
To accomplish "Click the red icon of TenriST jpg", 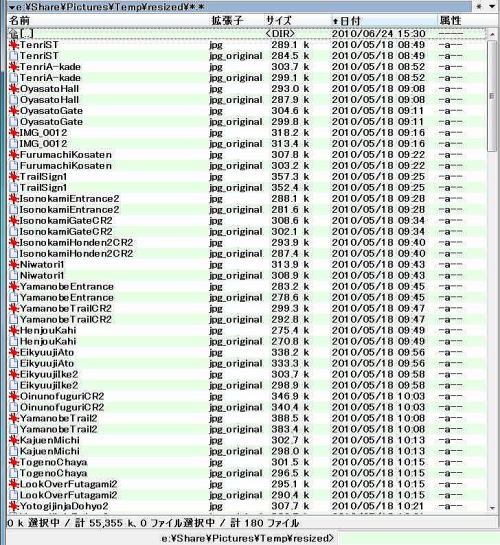I will click(14, 45).
